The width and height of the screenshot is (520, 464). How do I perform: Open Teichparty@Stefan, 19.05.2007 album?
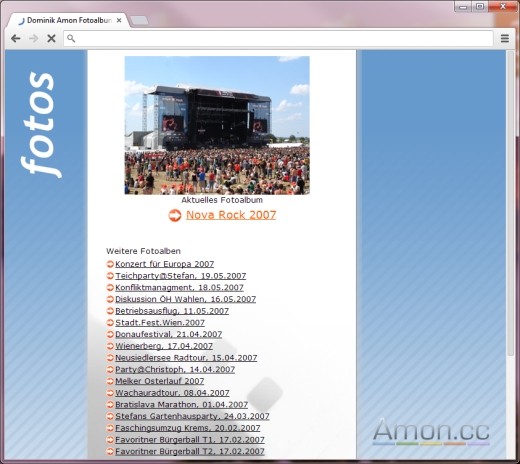(x=180, y=276)
